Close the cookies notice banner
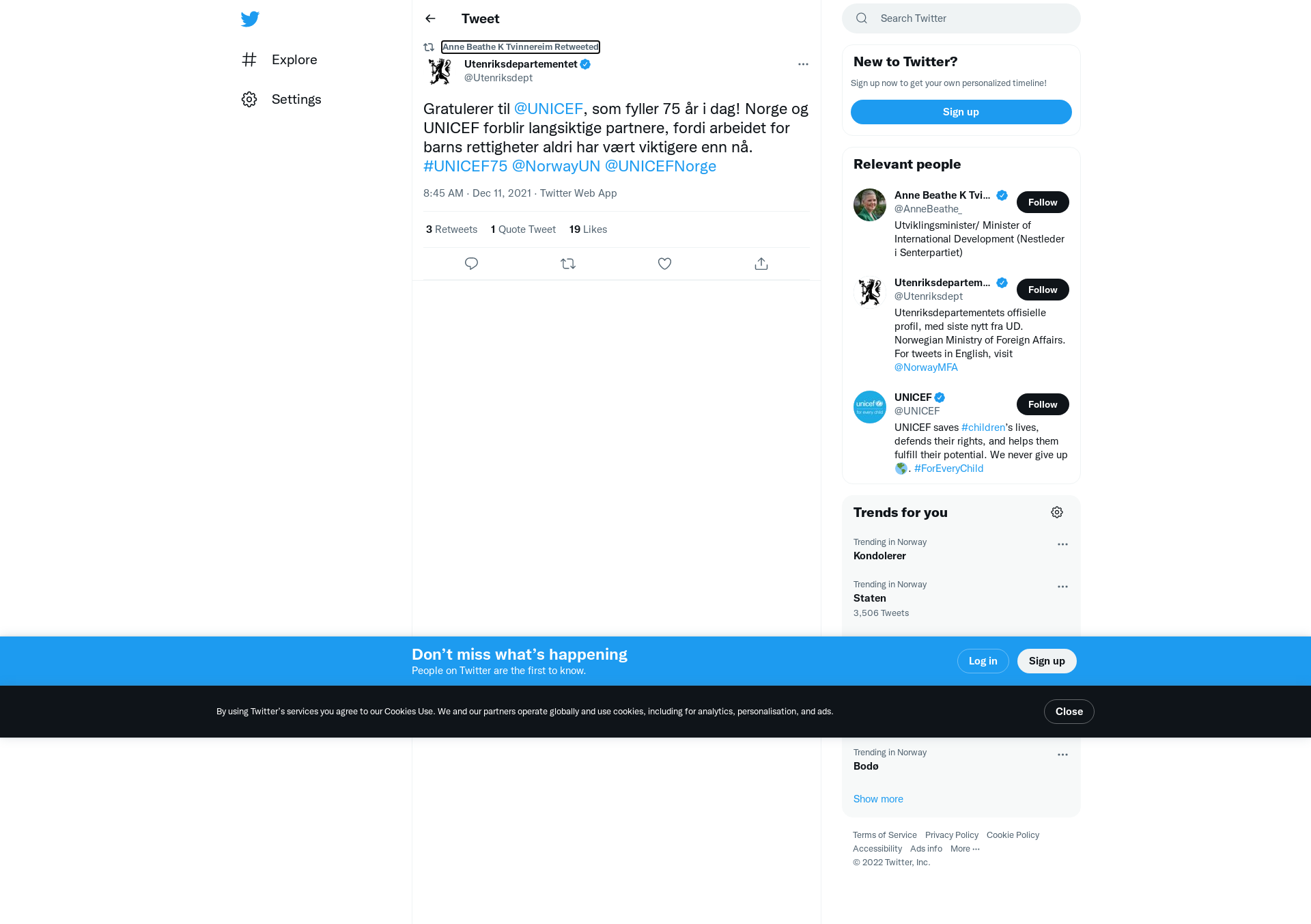 [x=1069, y=712]
